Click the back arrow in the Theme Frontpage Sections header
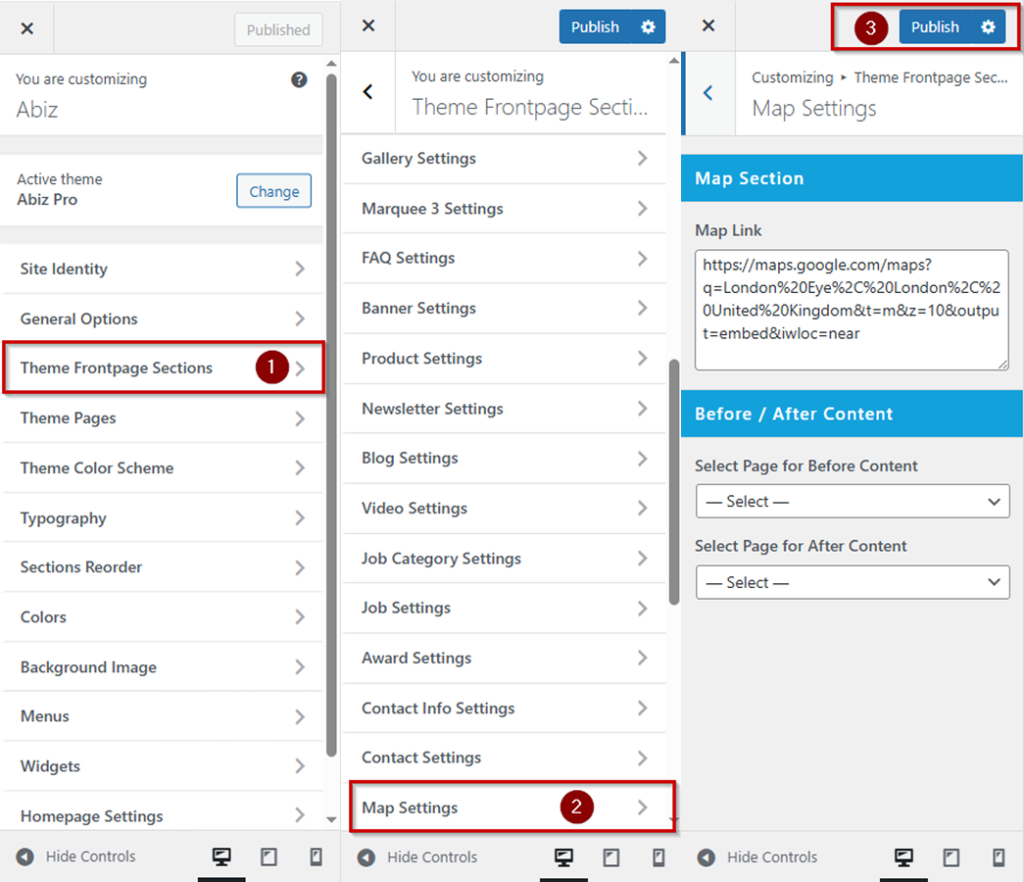The height and width of the screenshot is (882, 1024). 368,92
